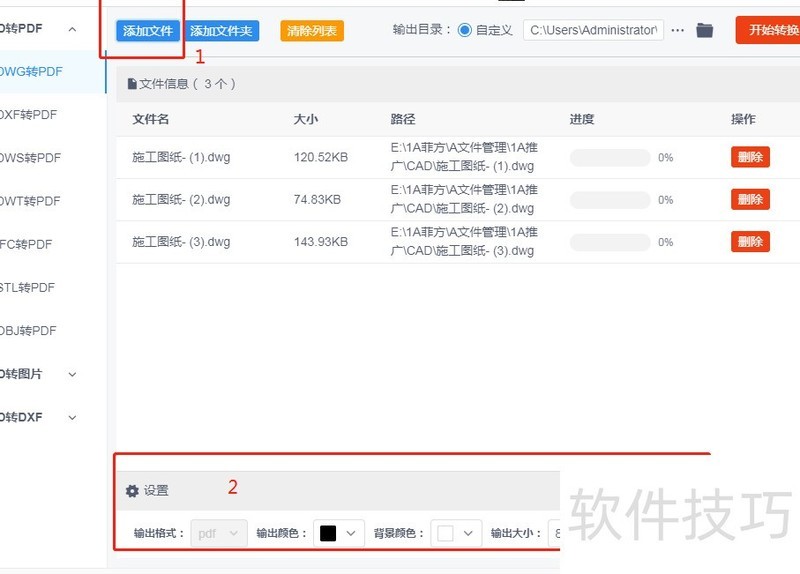This screenshot has height=574, width=800.
Task: Select the 自定义 output directory radio button
Action: point(464,30)
